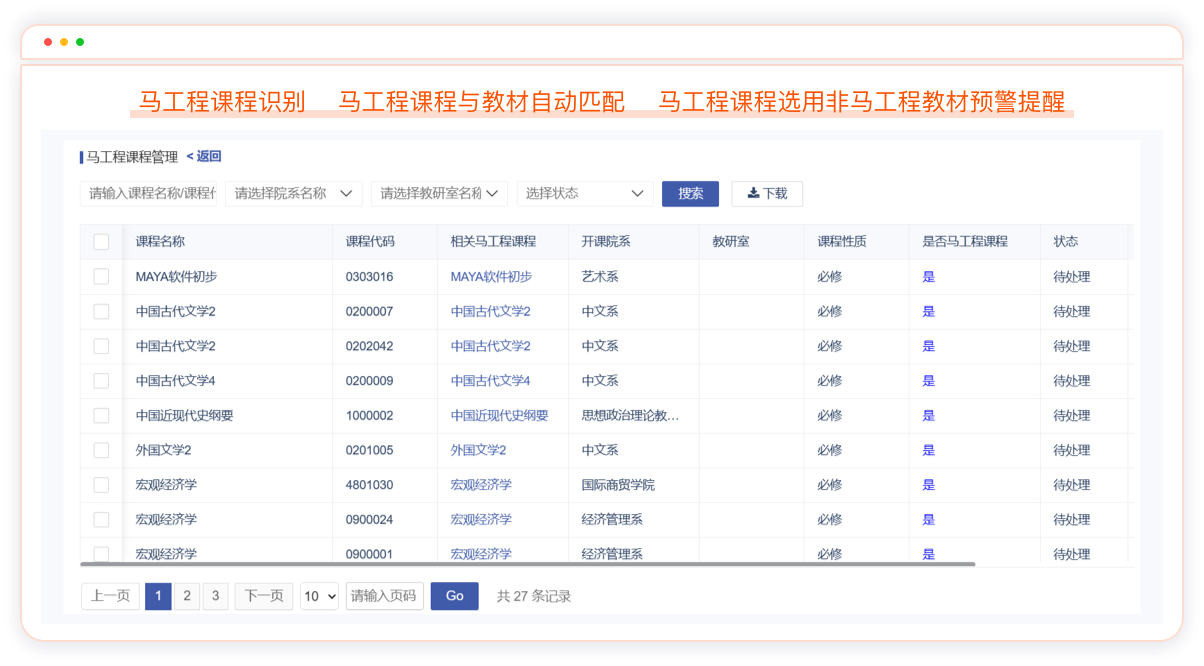The height and width of the screenshot is (666, 1204).
Task: Open the 选择状态 status dropdown
Action: click(x=585, y=194)
